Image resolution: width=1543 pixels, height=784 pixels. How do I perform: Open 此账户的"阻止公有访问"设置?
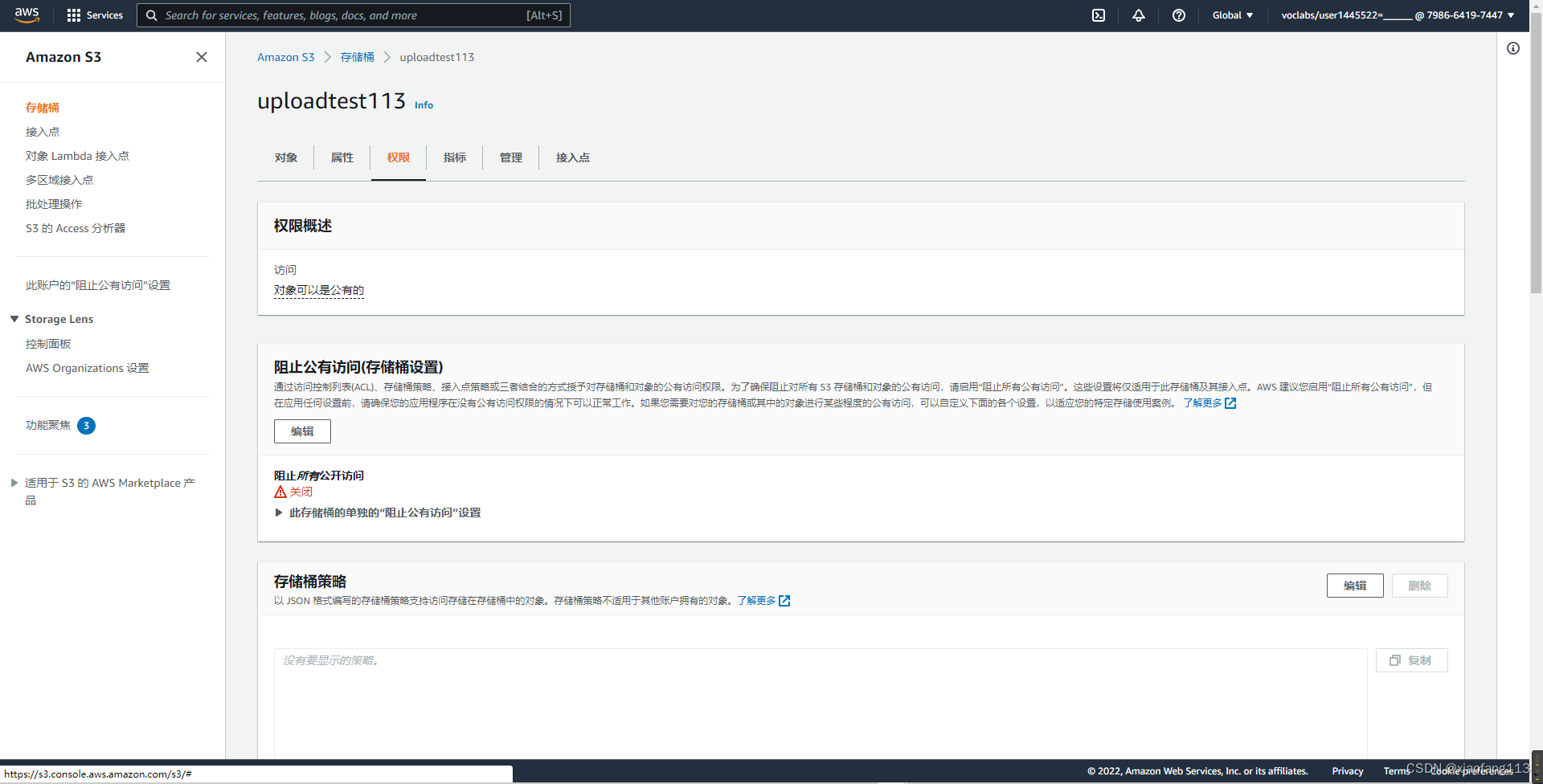98,285
